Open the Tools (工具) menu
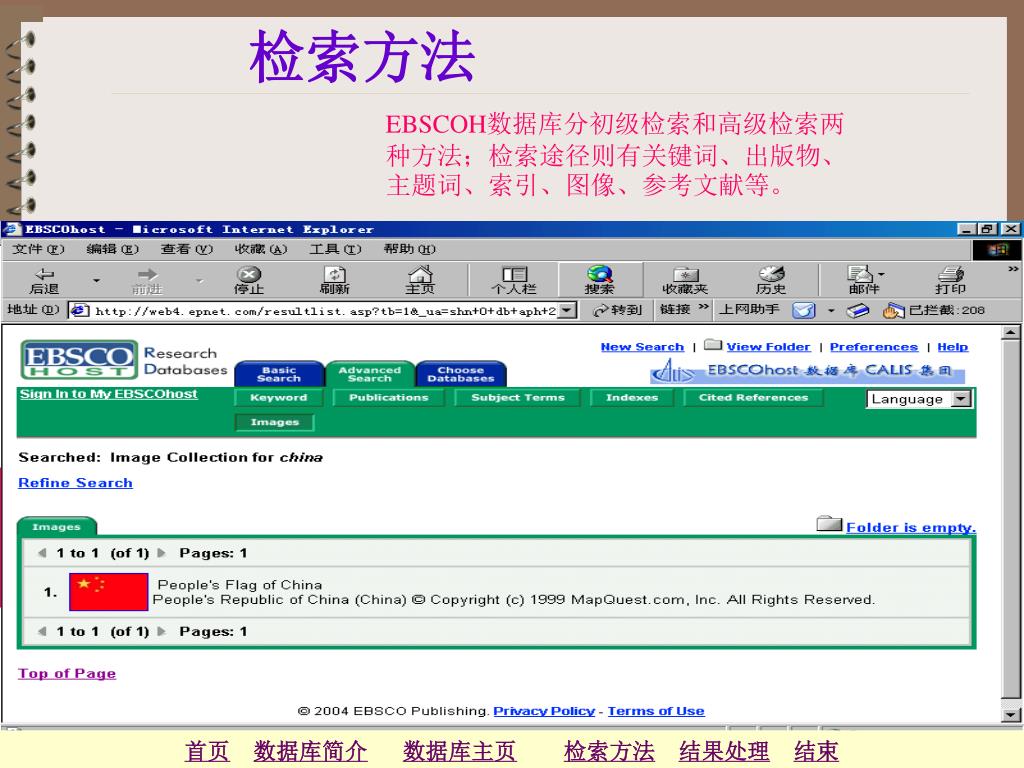1024x768 pixels. 335,249
